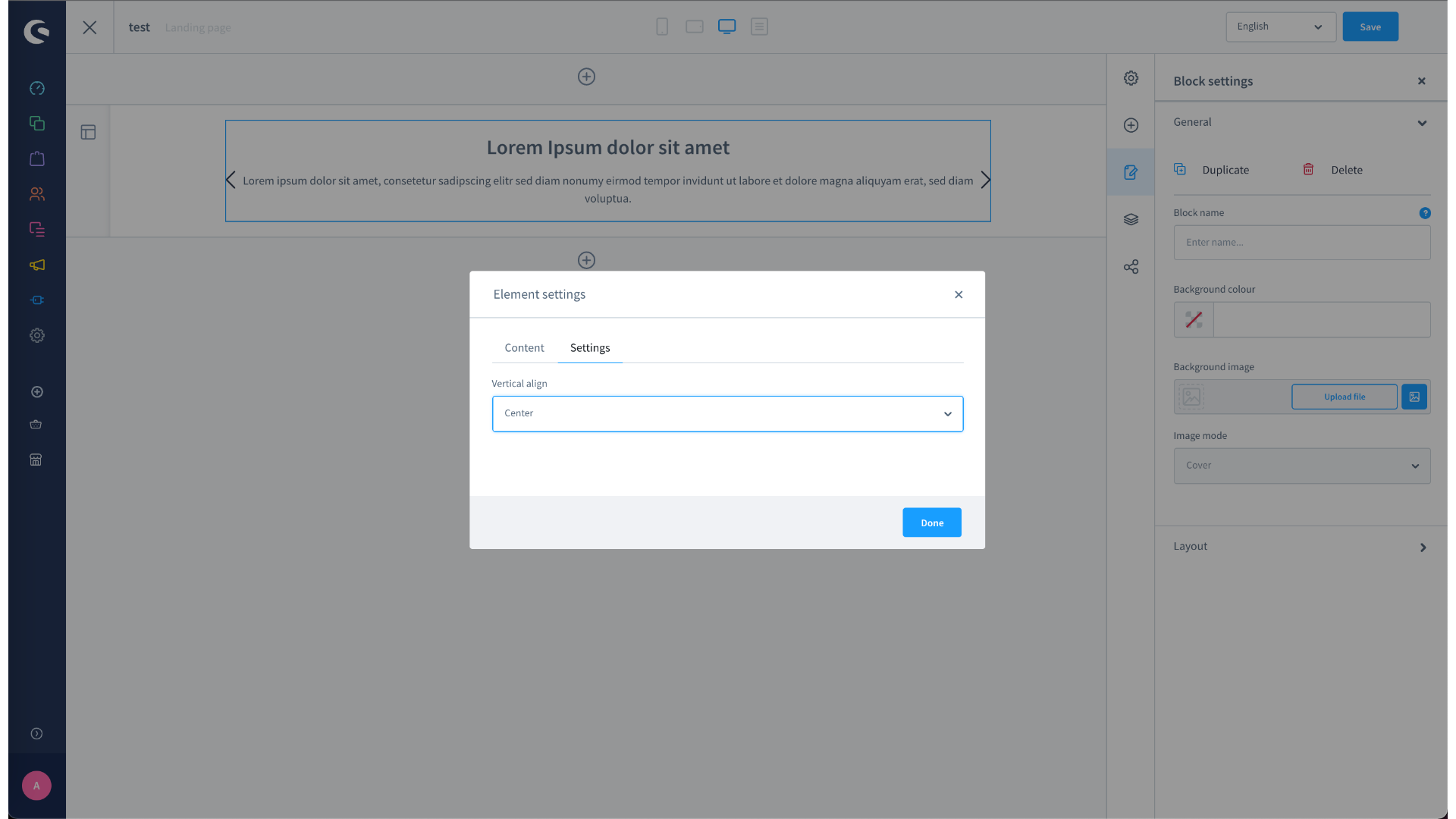Viewport: 1456px width, 819px height.
Task: Click the Done button in dialog
Action: pos(931,521)
